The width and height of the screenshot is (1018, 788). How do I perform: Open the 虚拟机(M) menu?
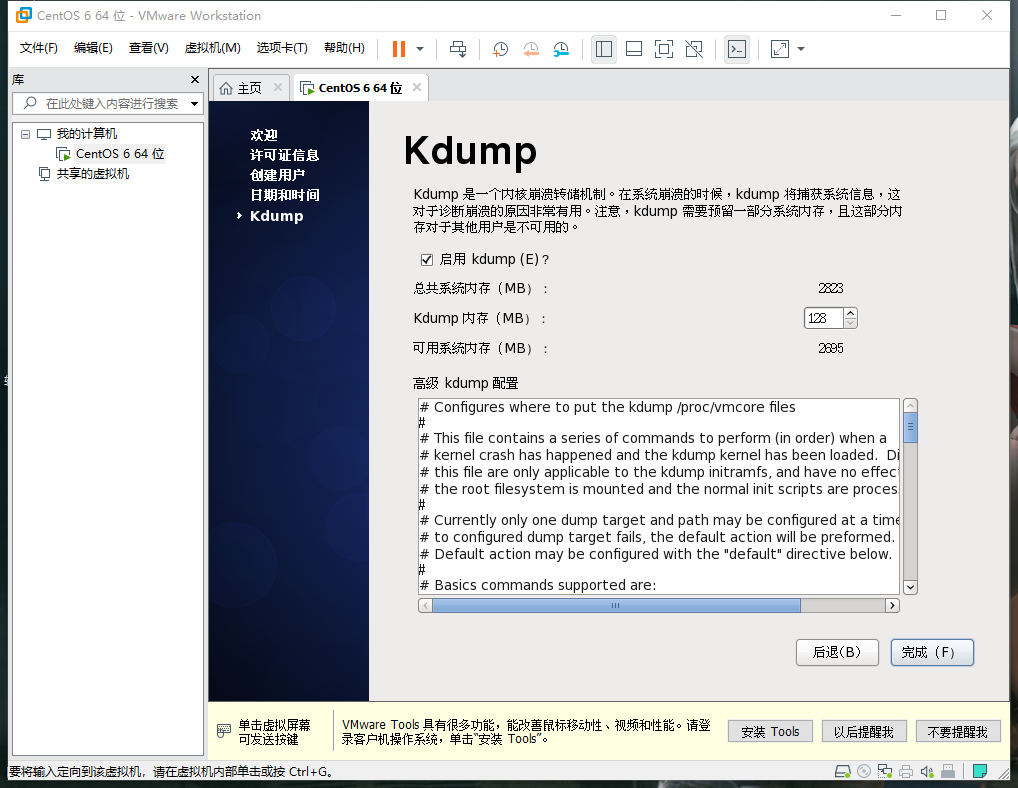212,48
